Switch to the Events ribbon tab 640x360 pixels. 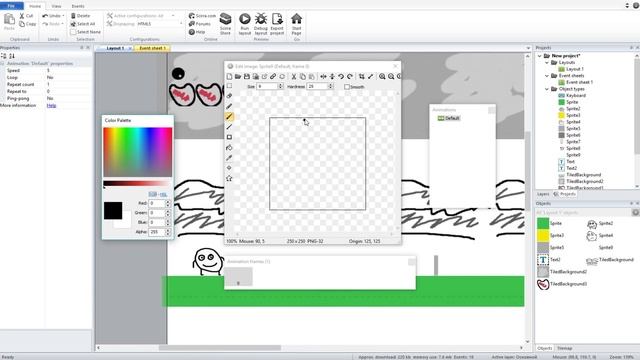pos(78,6)
